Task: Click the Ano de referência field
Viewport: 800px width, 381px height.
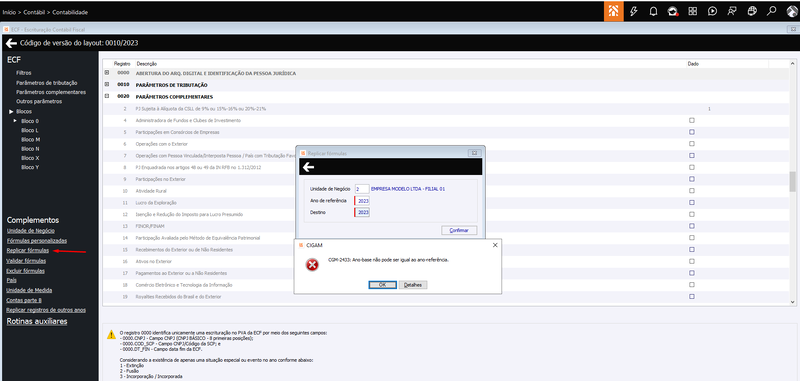Action: 362,201
